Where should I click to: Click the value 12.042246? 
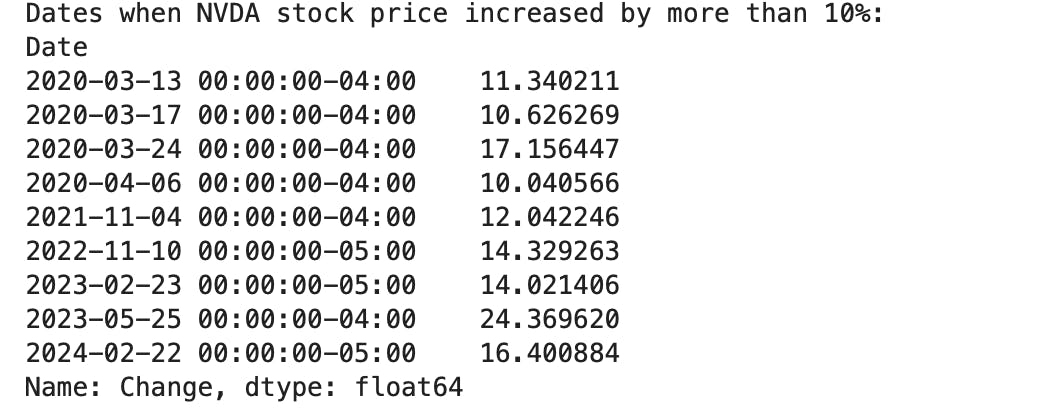click(x=549, y=217)
